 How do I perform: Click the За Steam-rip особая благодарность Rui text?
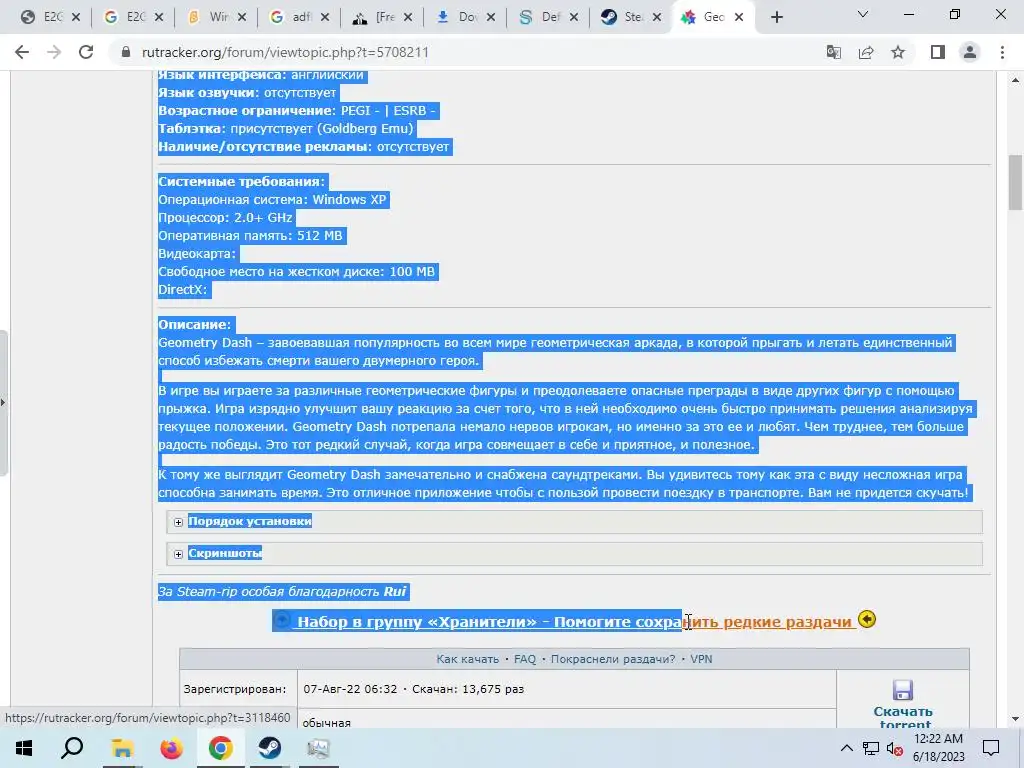(282, 592)
